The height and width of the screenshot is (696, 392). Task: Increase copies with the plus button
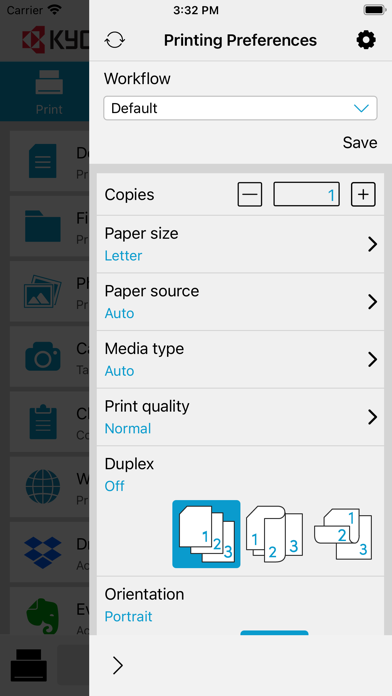pos(363,194)
